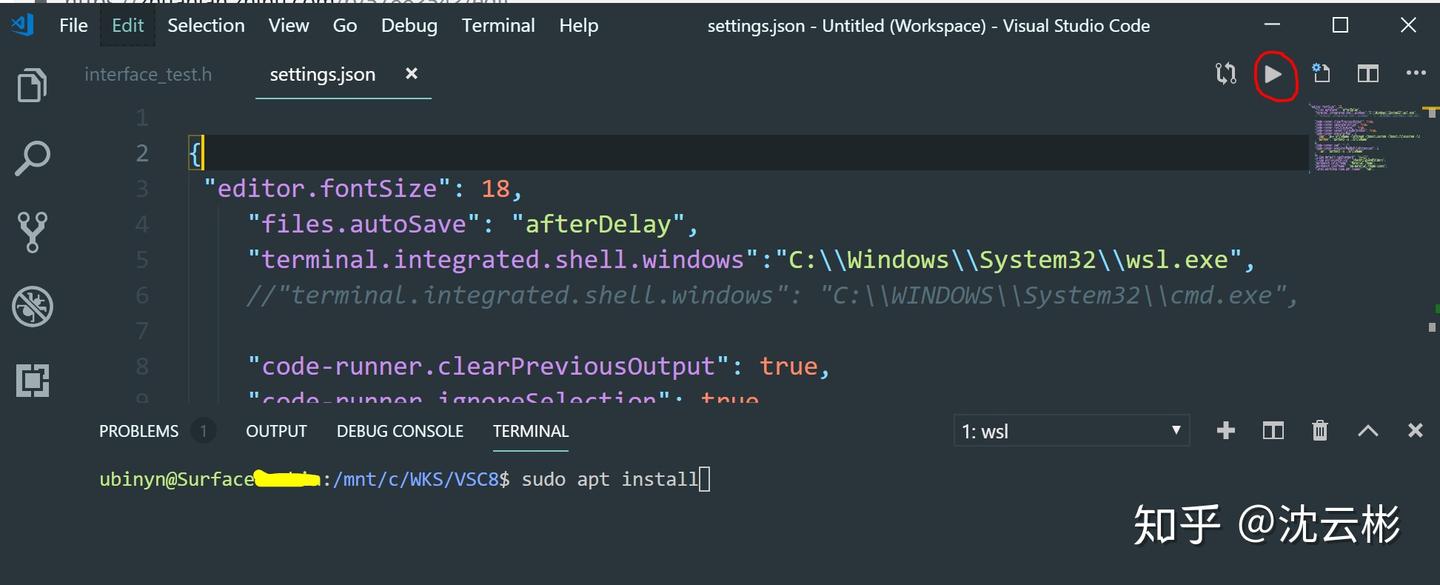Run the code using the circled play button

(1275, 74)
